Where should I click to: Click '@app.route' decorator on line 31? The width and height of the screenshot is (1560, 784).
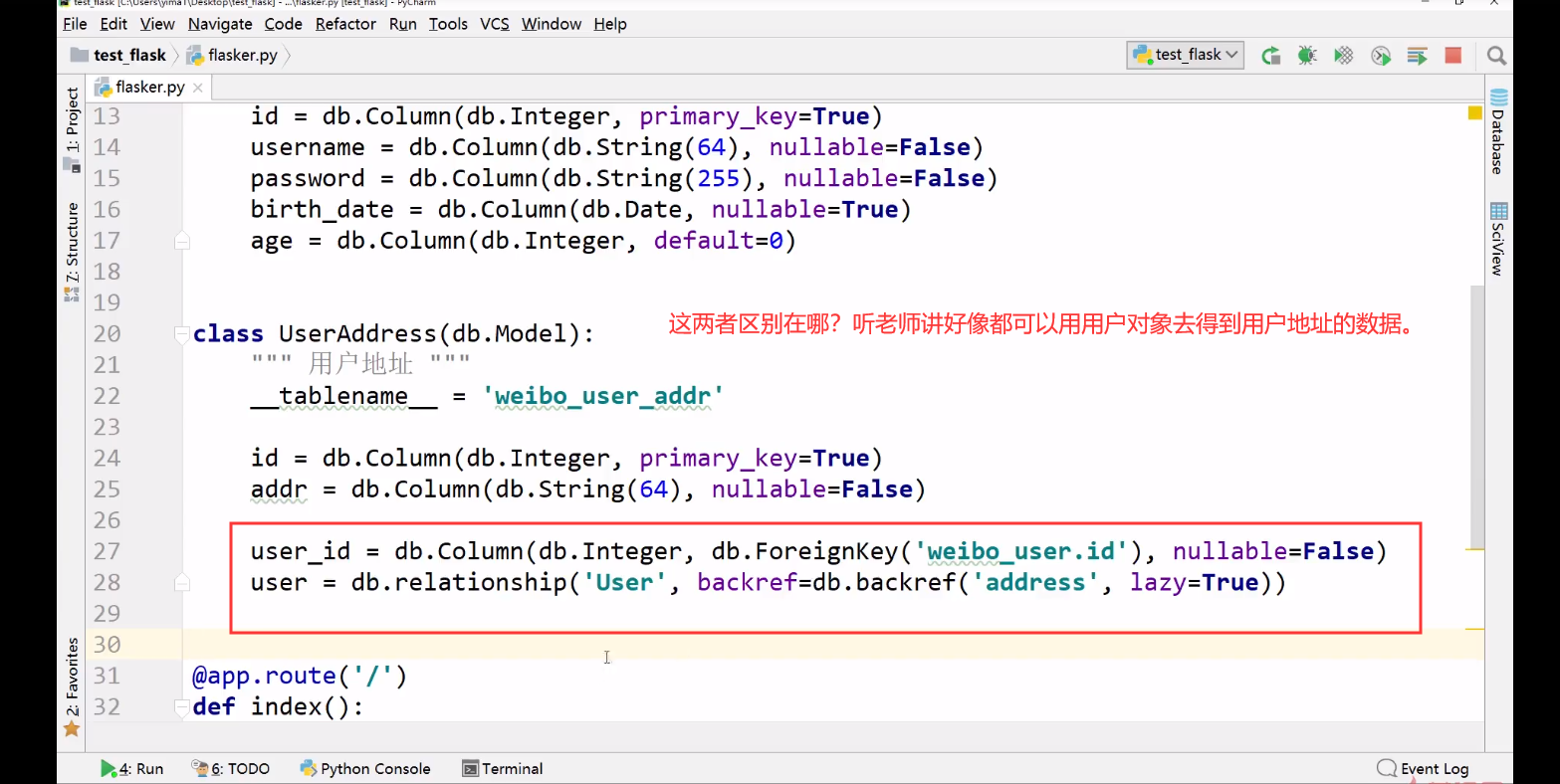pos(265,676)
